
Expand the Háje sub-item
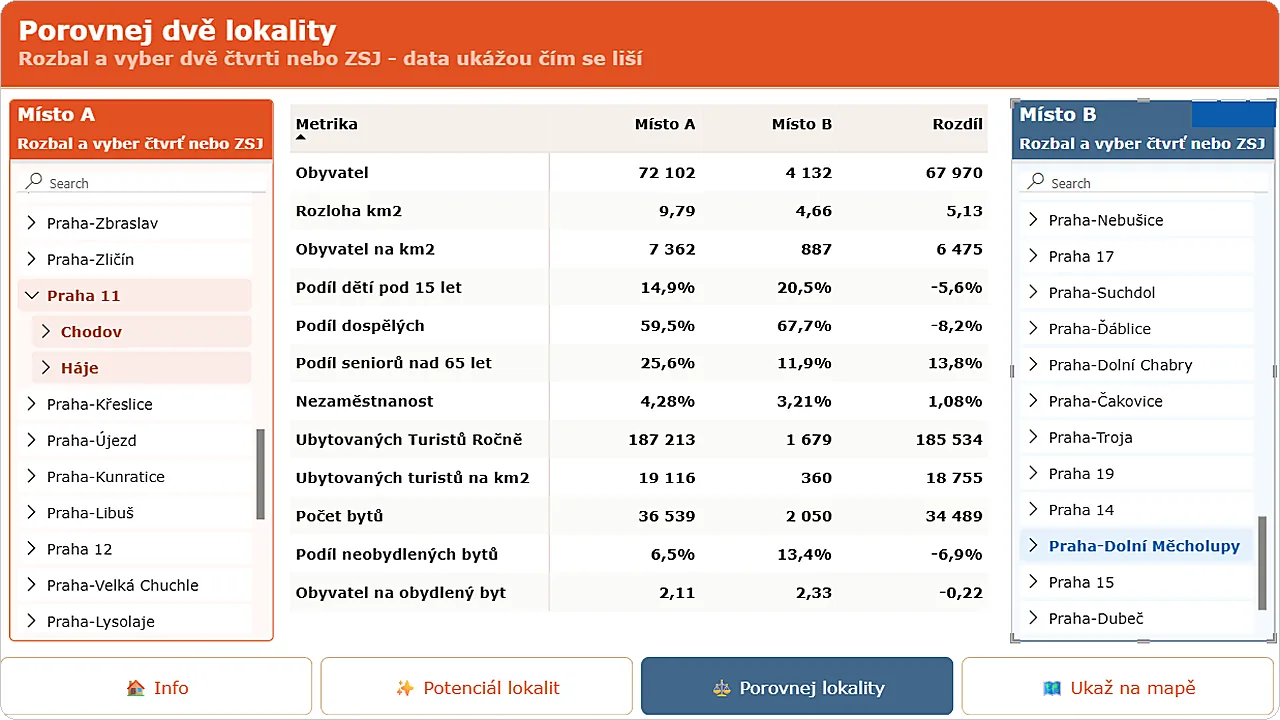tap(45, 367)
